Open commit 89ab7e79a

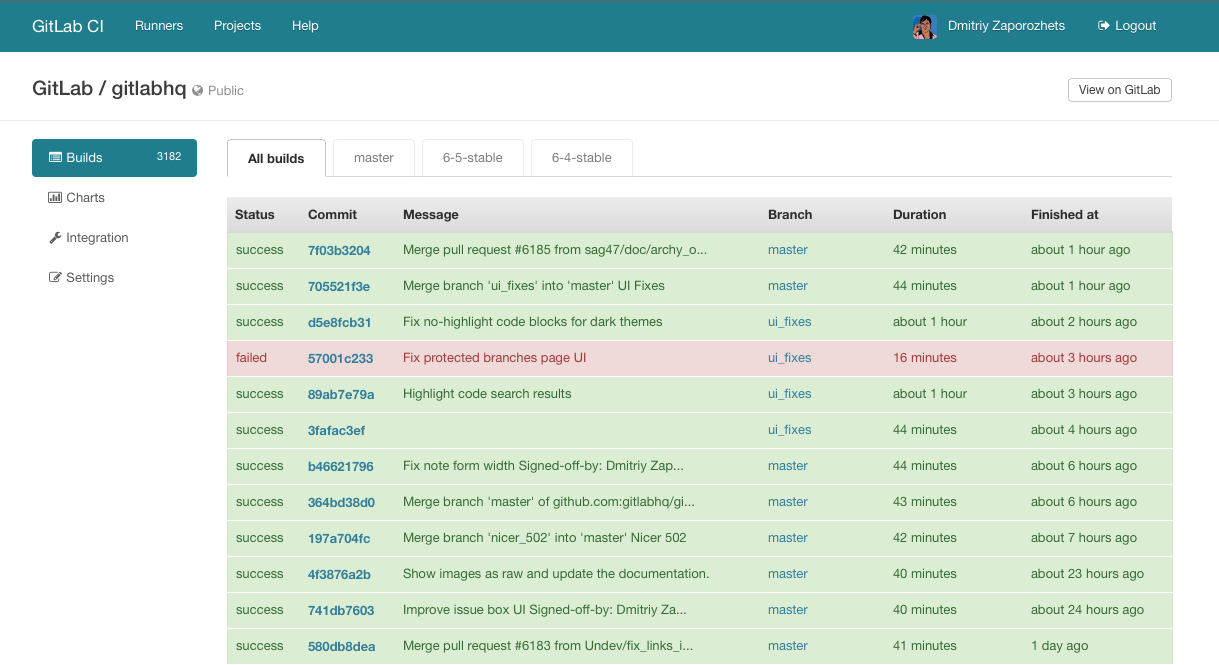[x=341, y=394]
